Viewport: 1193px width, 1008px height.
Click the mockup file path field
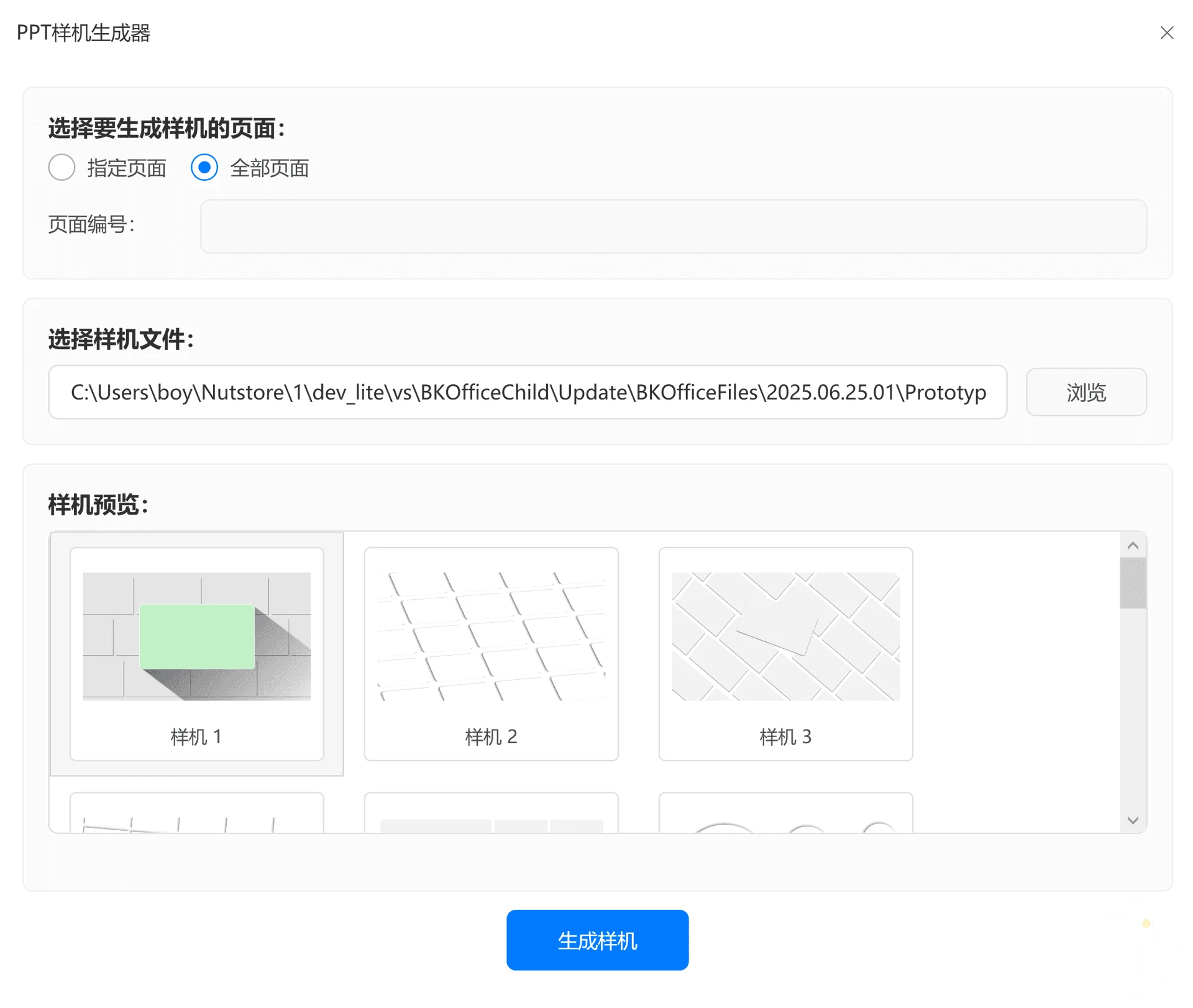(527, 392)
